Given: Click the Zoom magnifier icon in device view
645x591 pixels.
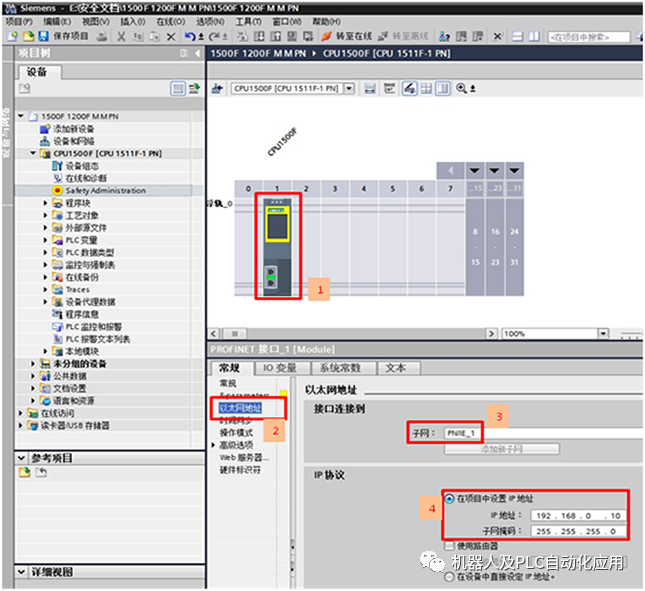Looking at the screenshot, I should (x=461, y=88).
